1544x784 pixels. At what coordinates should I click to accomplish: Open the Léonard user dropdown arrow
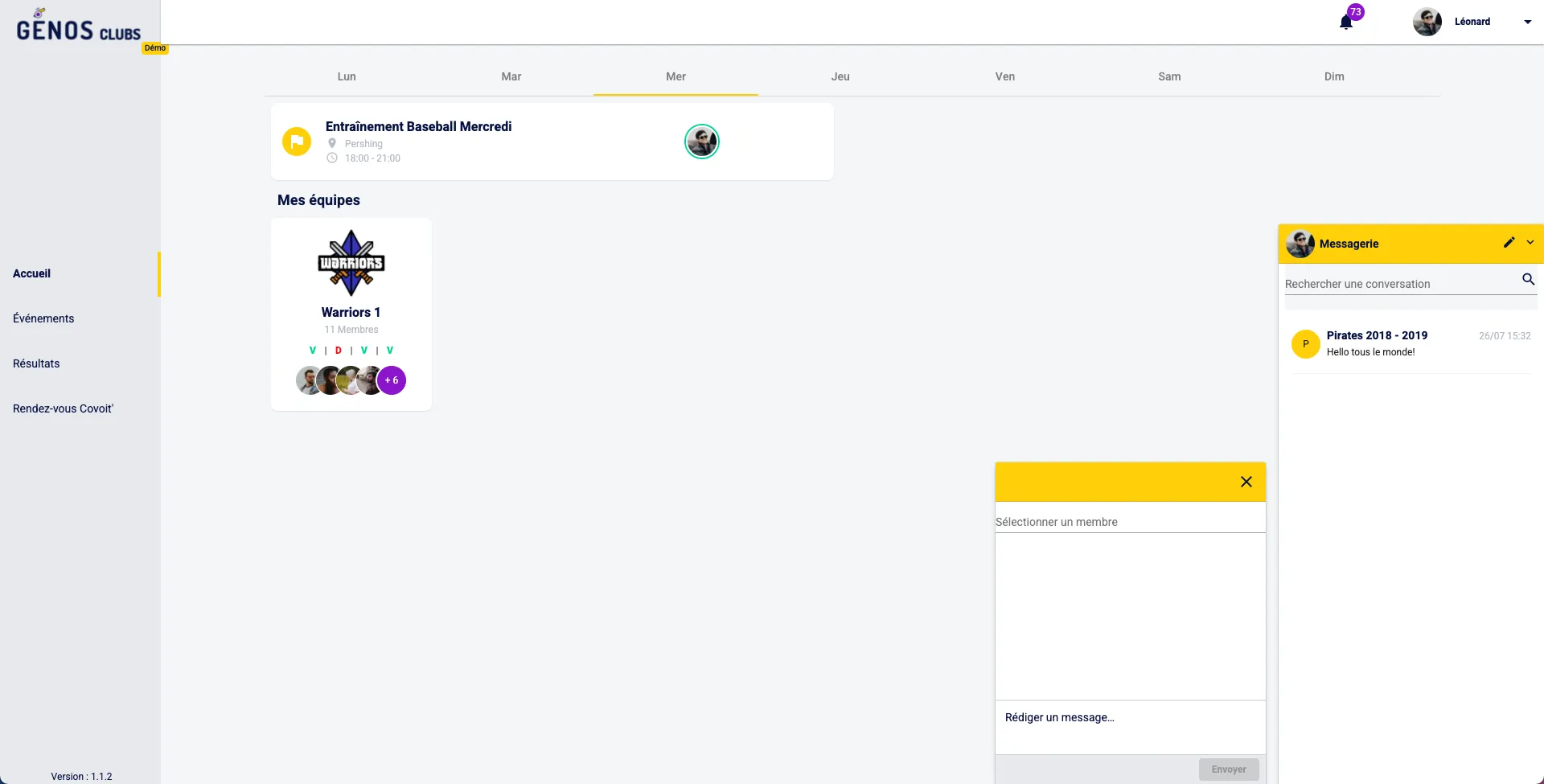click(x=1527, y=23)
